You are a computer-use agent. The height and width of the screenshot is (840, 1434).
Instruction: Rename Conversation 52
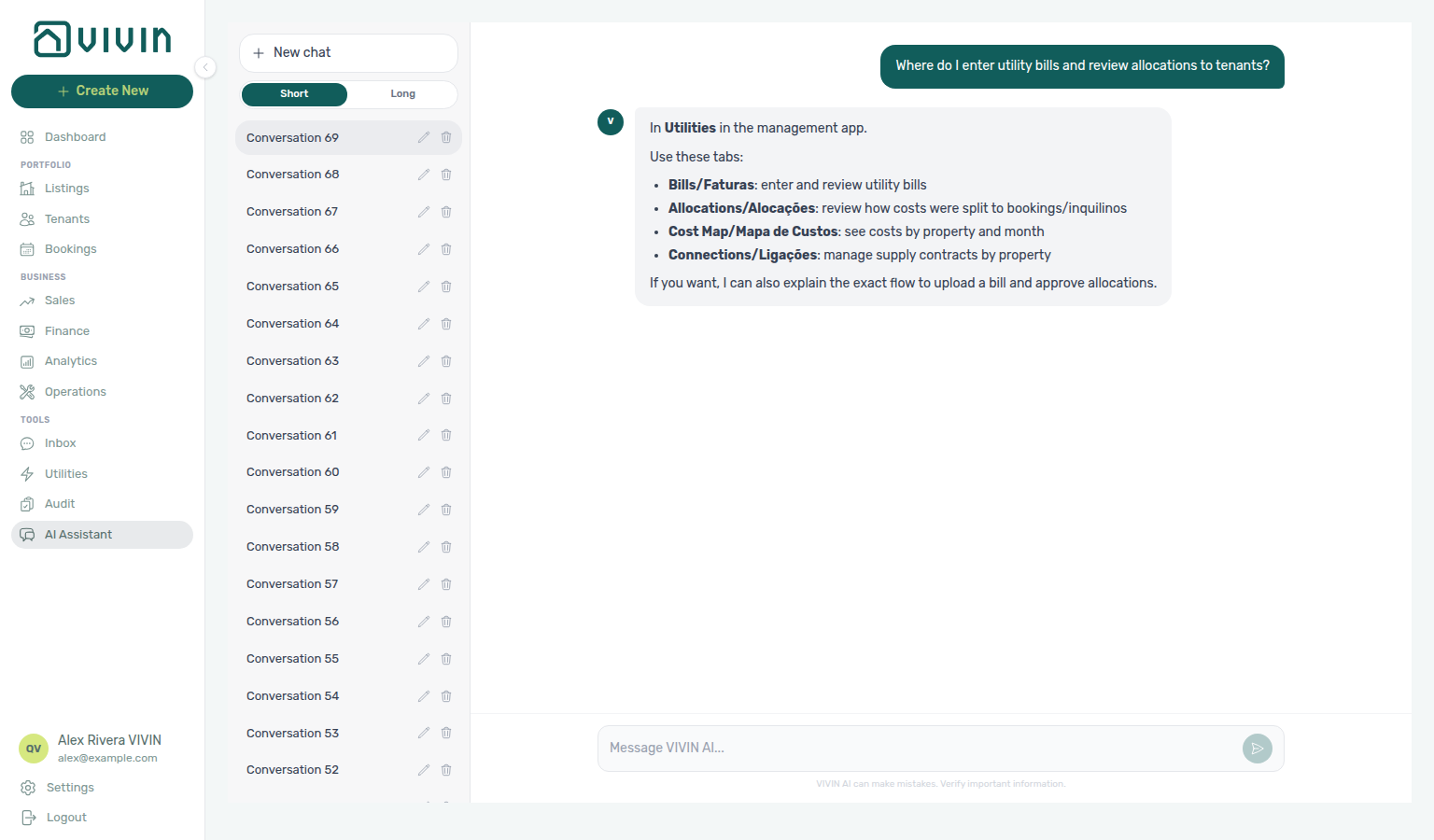coord(424,770)
